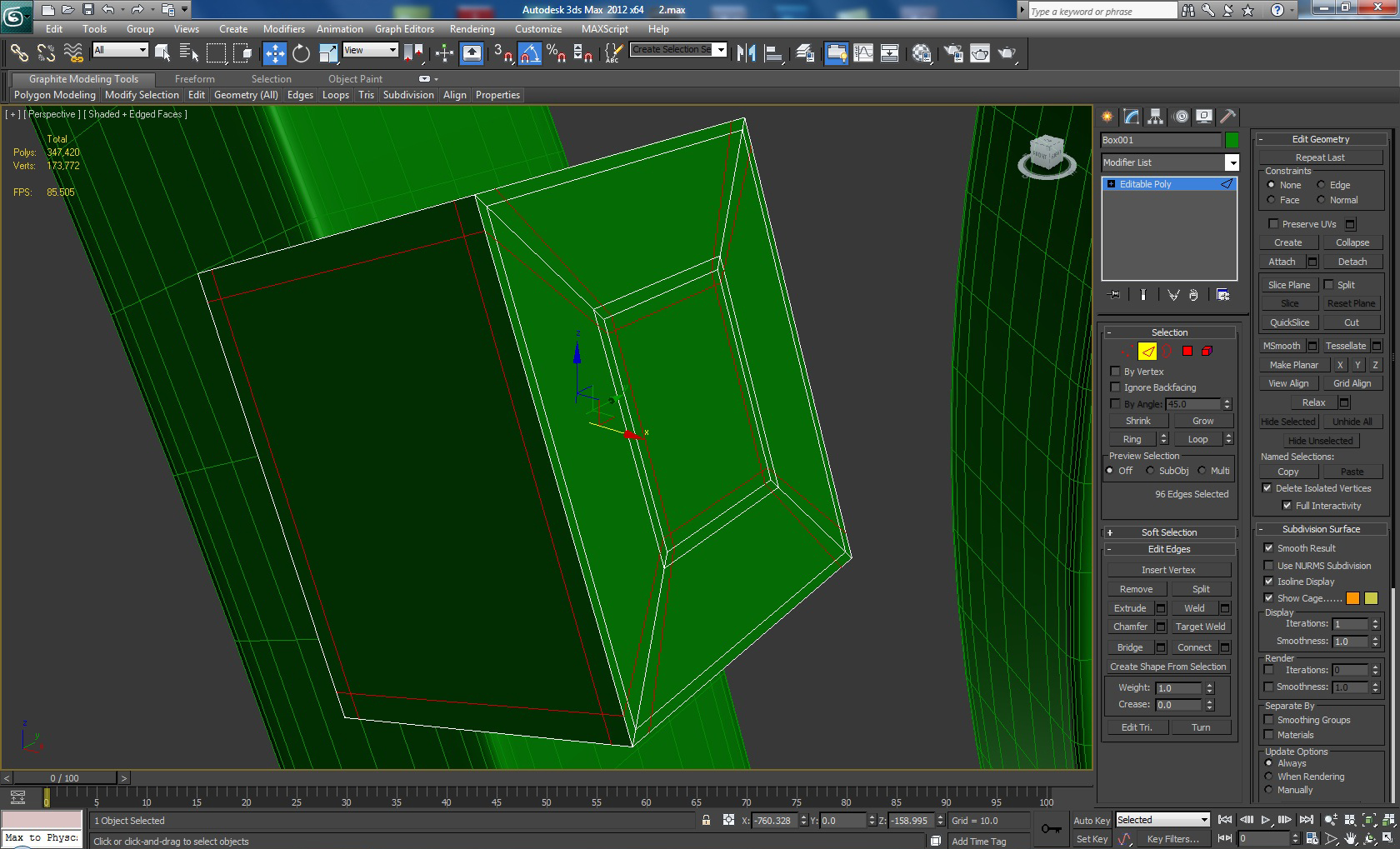Expand Editable Poly modifier stack entry

pyautogui.click(x=1111, y=184)
